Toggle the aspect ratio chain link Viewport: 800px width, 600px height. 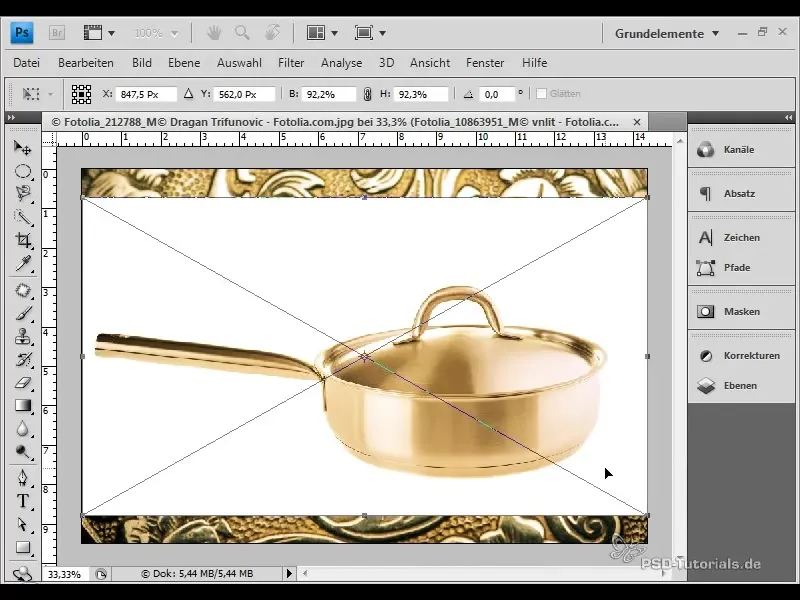click(x=367, y=94)
